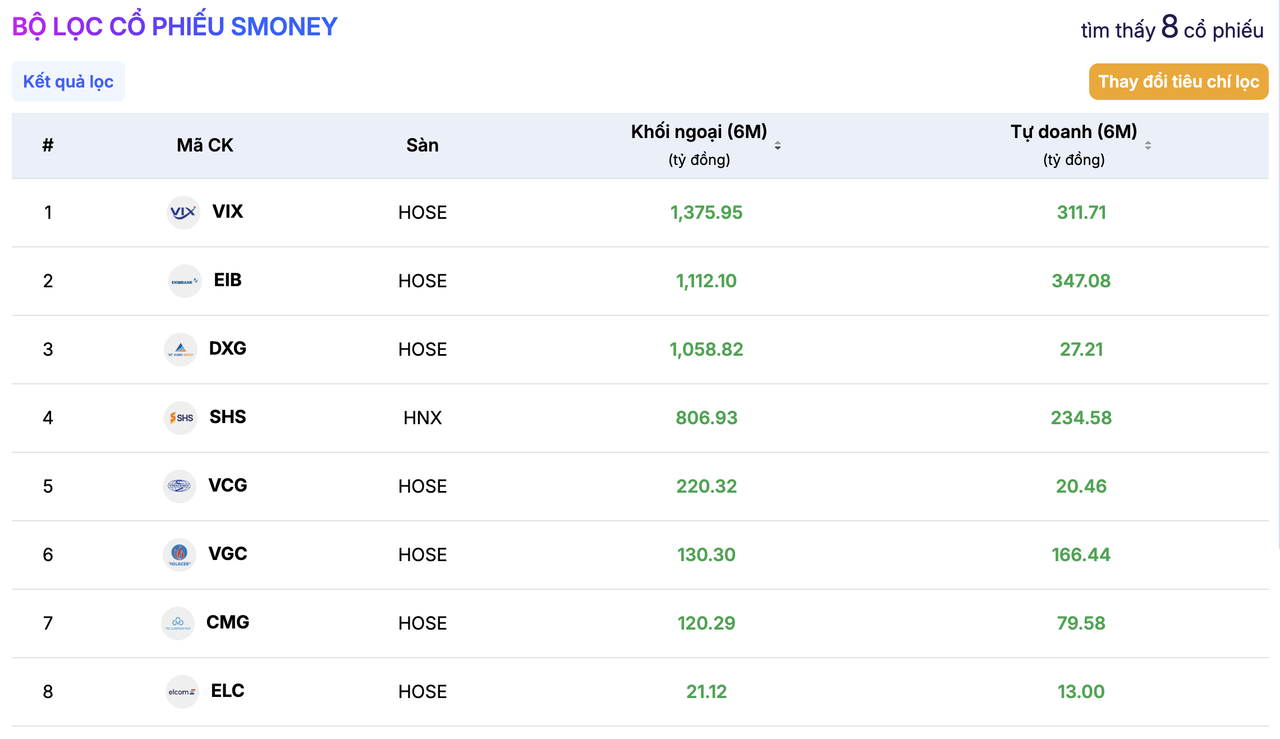Open DXG stock ticker link
Viewport: 1280px width, 739px height.
tap(228, 349)
